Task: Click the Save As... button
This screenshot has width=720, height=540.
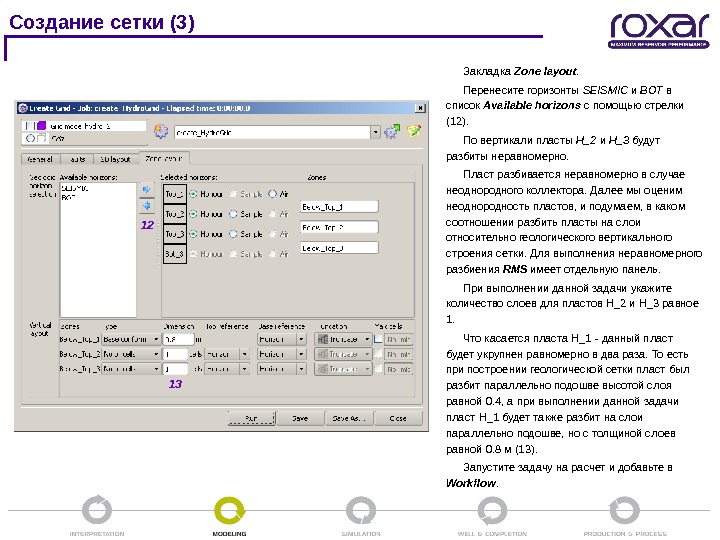Action: 349,418
